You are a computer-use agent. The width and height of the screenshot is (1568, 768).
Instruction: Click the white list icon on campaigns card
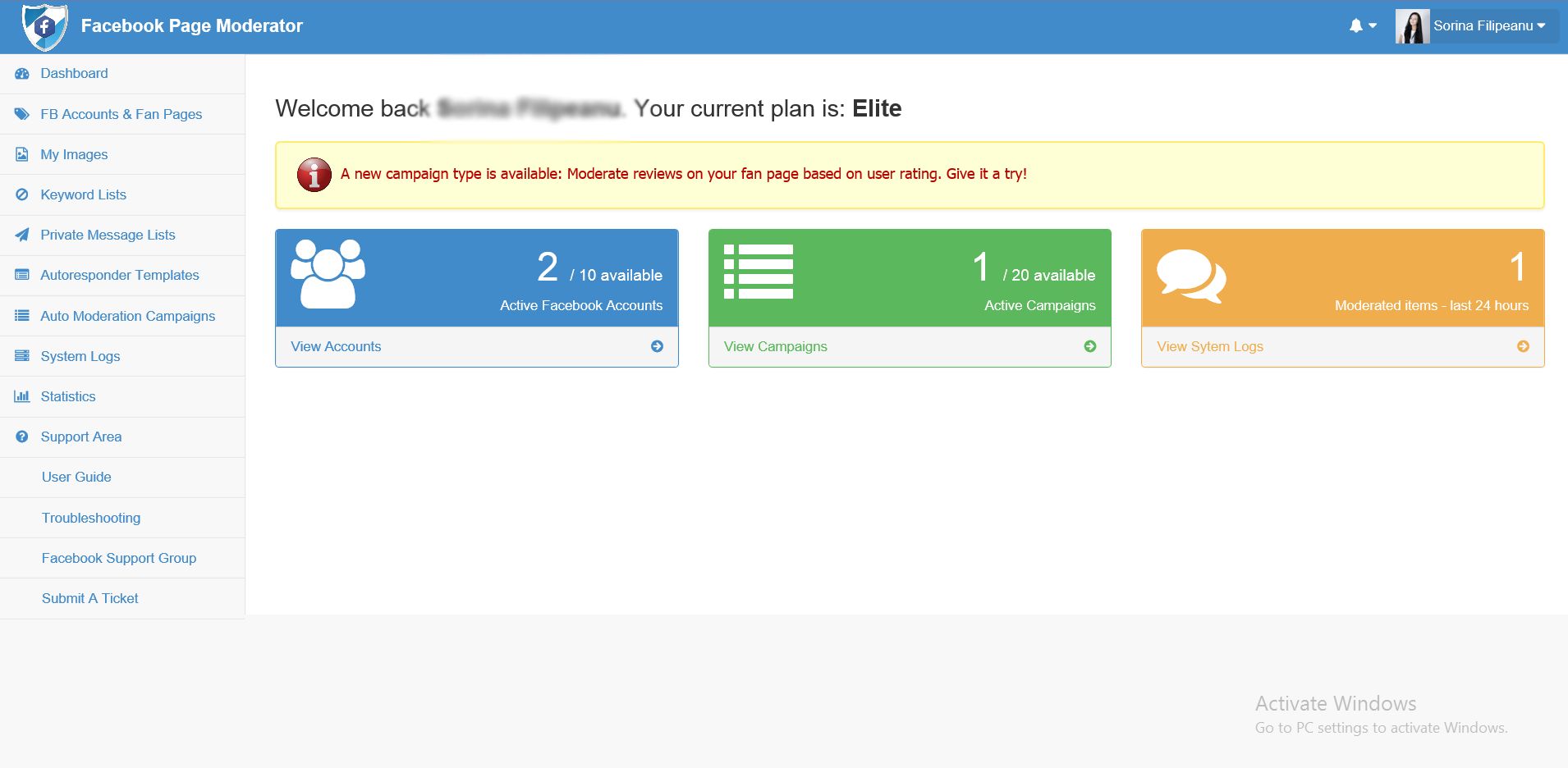759,272
